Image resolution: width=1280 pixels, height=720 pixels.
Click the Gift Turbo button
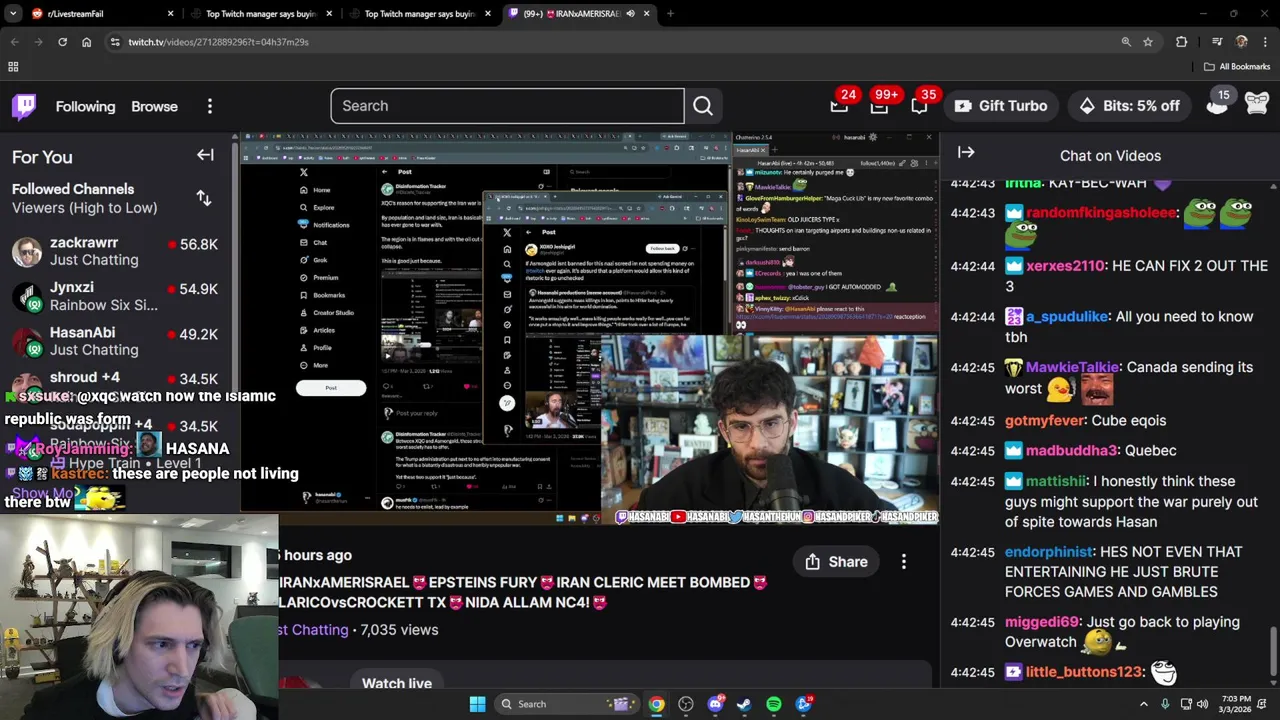[1000, 106]
